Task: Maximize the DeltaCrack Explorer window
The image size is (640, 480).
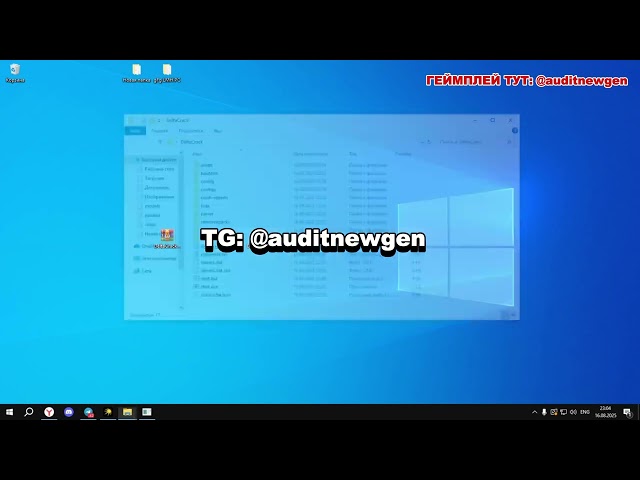Action: click(493, 120)
